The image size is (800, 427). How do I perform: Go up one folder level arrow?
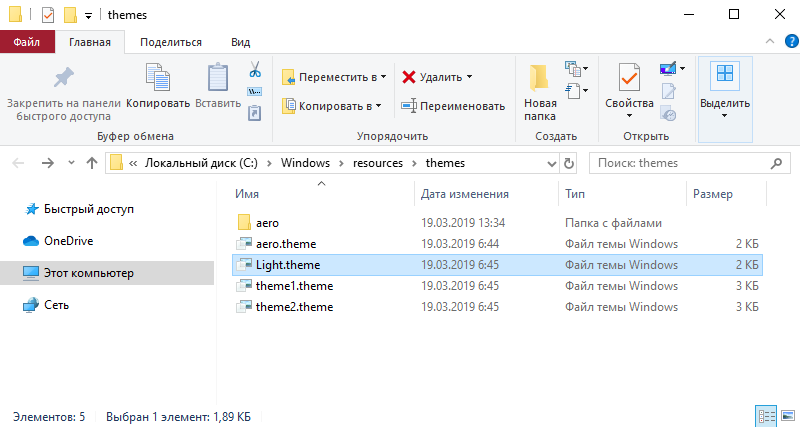click(92, 163)
